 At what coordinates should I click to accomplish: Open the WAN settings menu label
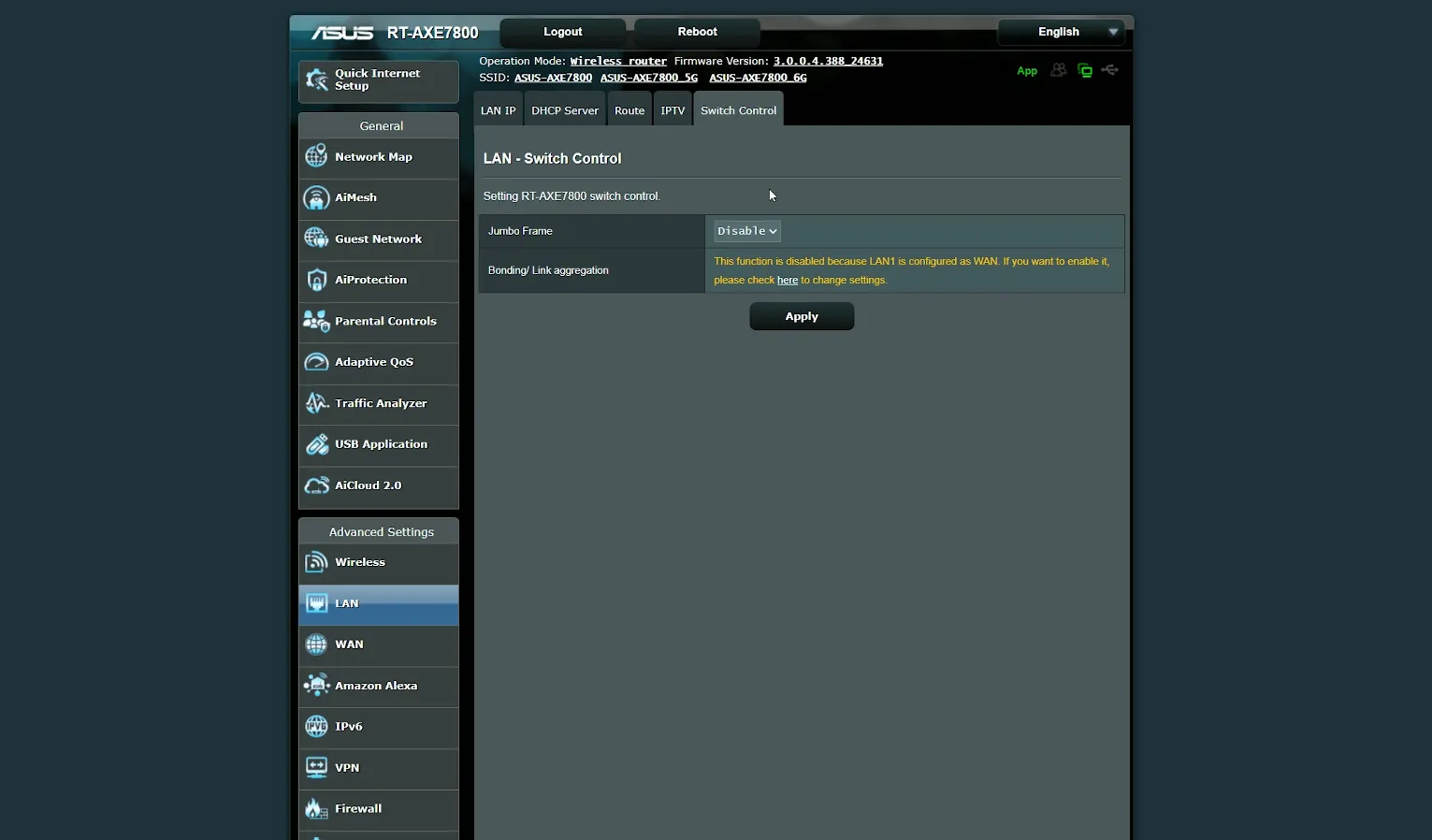(x=349, y=645)
